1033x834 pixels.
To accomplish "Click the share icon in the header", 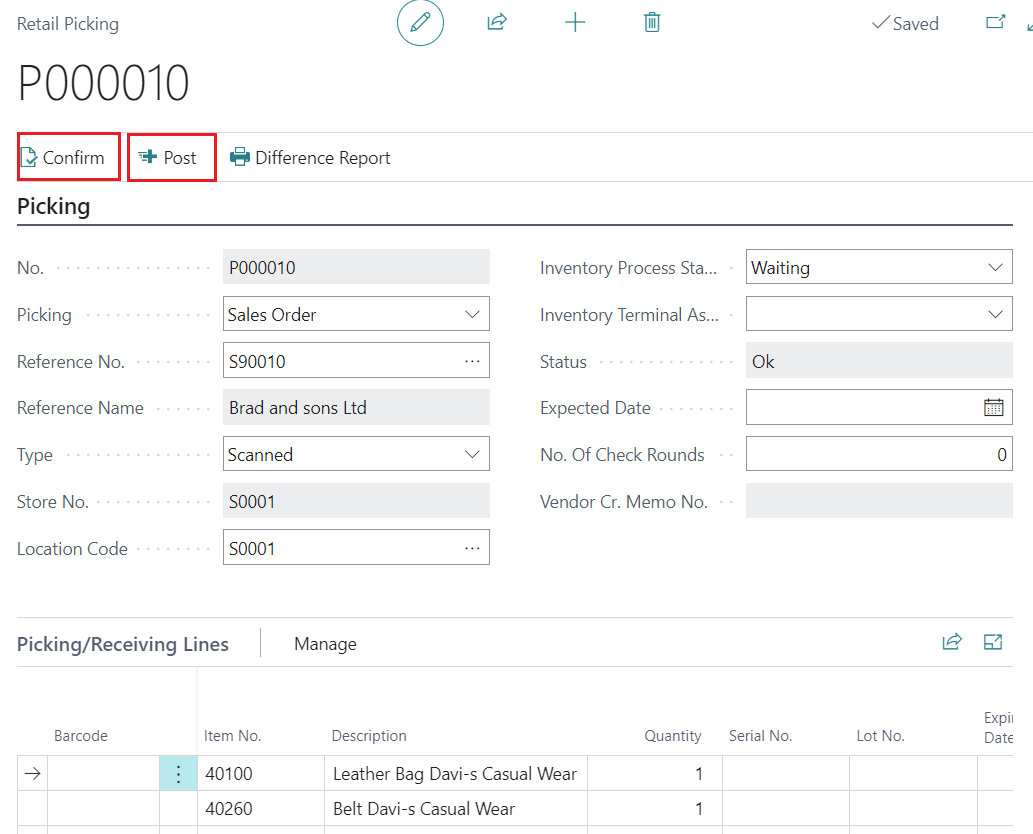I will (x=497, y=22).
